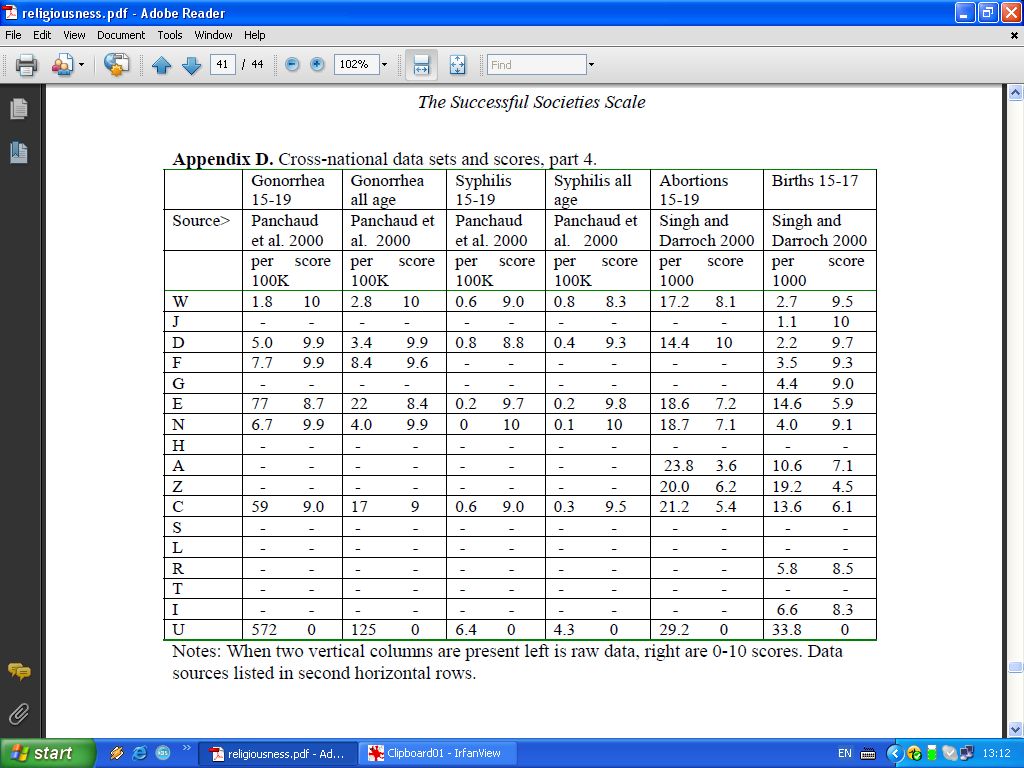
Task: Expand the zoom percentage dropdown
Action: click(384, 65)
